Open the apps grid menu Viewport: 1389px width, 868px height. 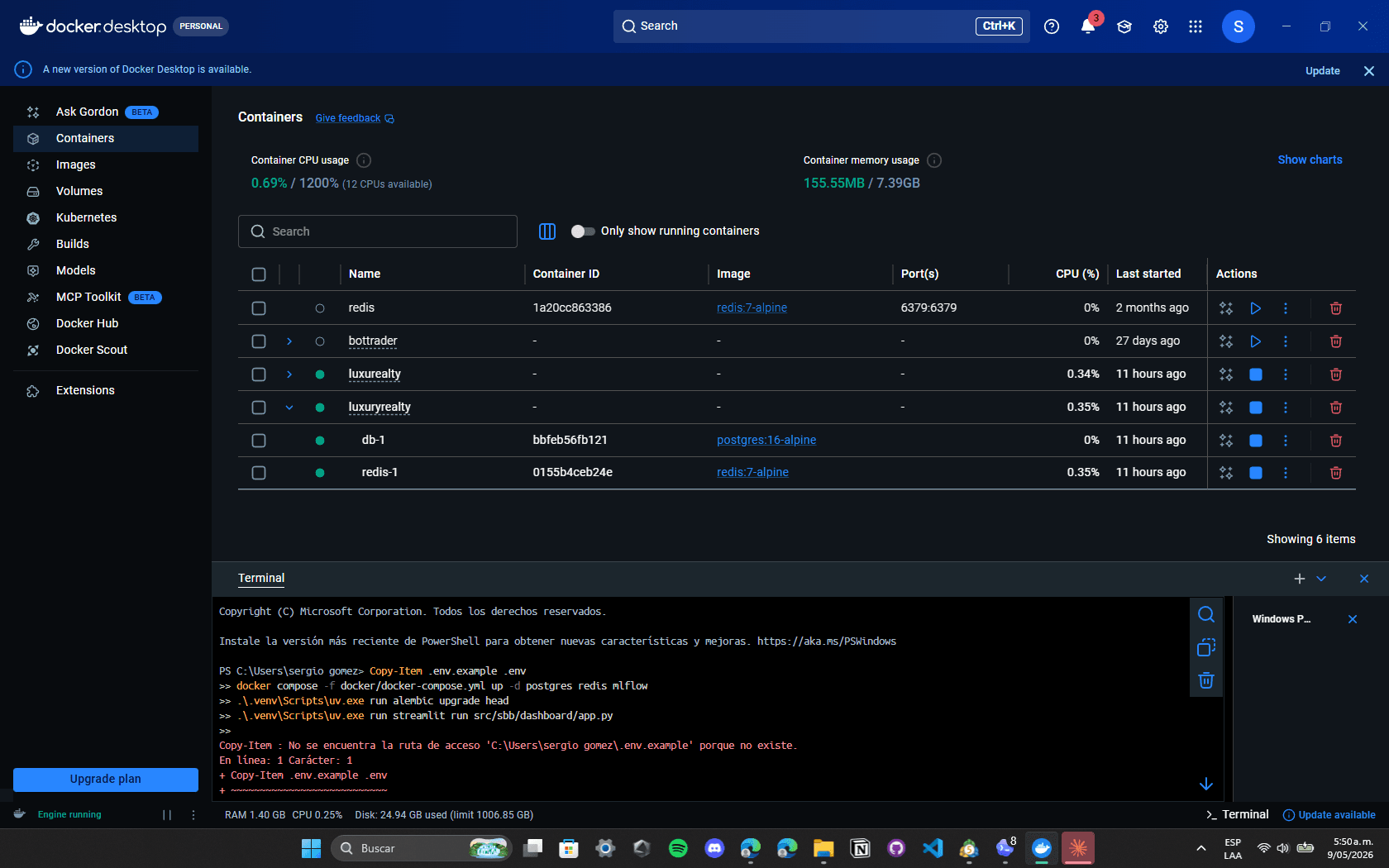(x=1196, y=26)
